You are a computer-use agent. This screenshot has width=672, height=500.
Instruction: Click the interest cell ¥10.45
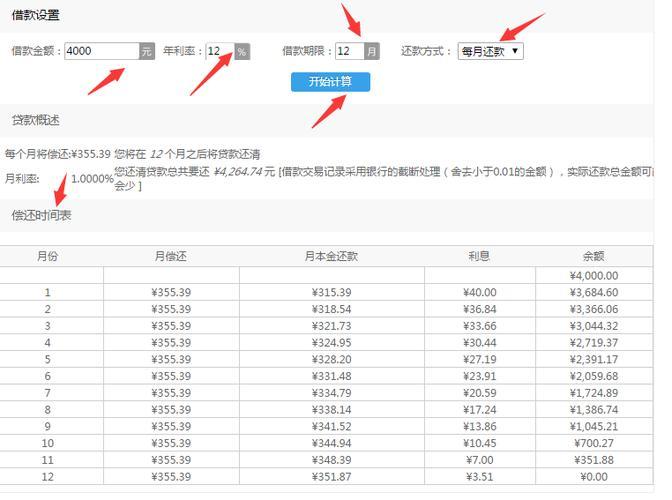480,443
